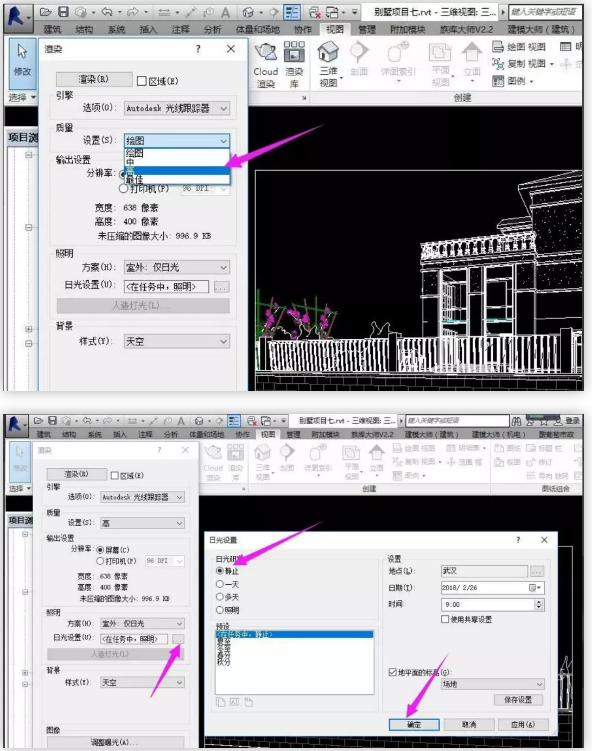The width and height of the screenshot is (592, 751).
Task: Toggle the 区域(E) checkbox in the top 渲染 dialog
Action: tap(142, 81)
